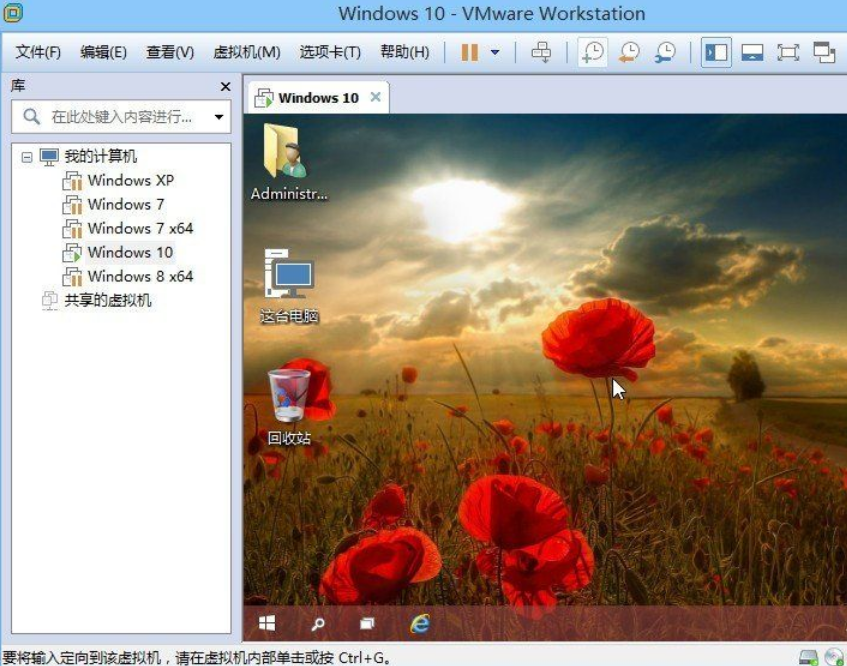Click the library search input field
This screenshot has width=847, height=666.
122,116
